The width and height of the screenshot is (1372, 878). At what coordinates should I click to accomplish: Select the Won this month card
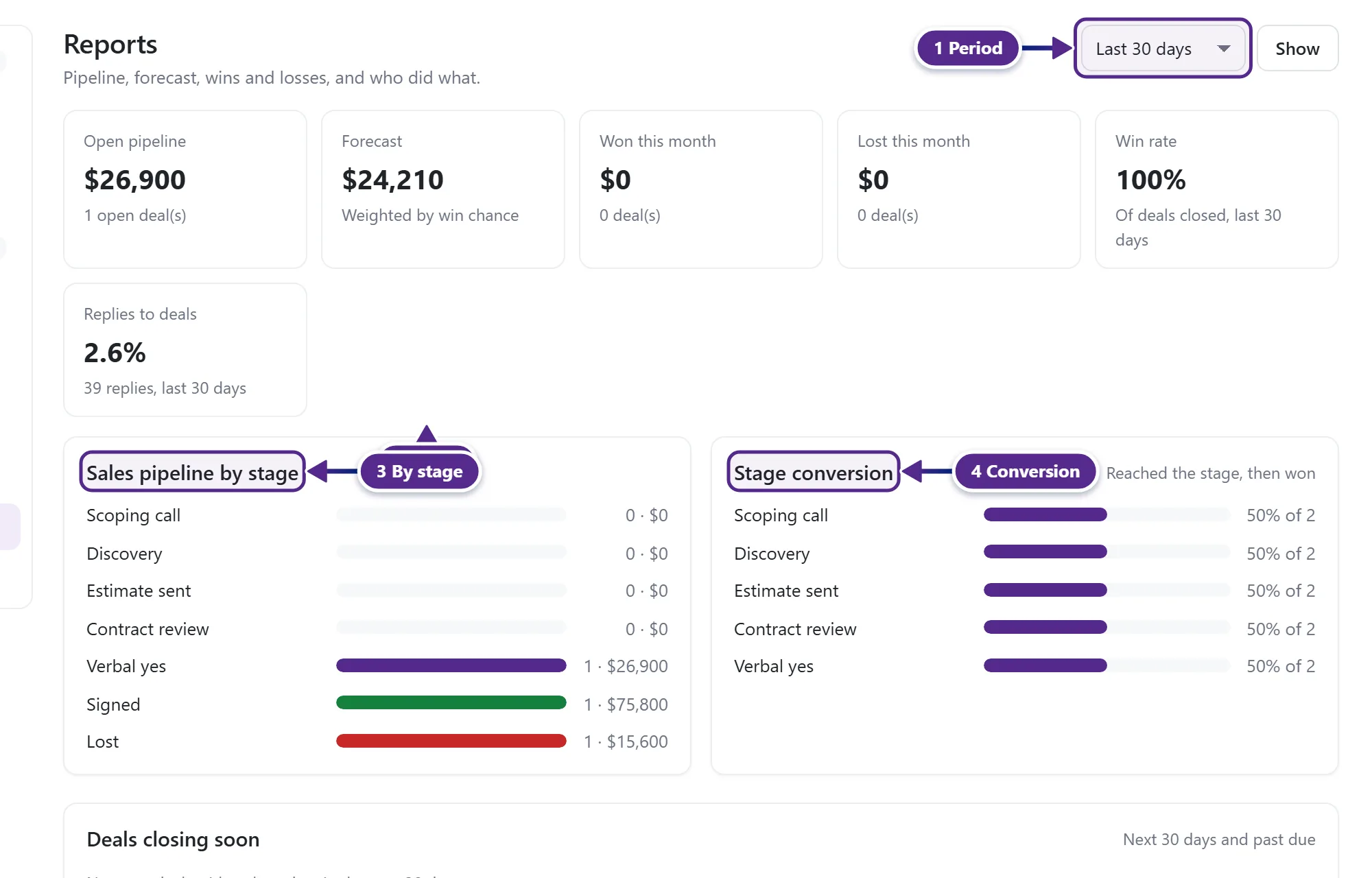[701, 189]
